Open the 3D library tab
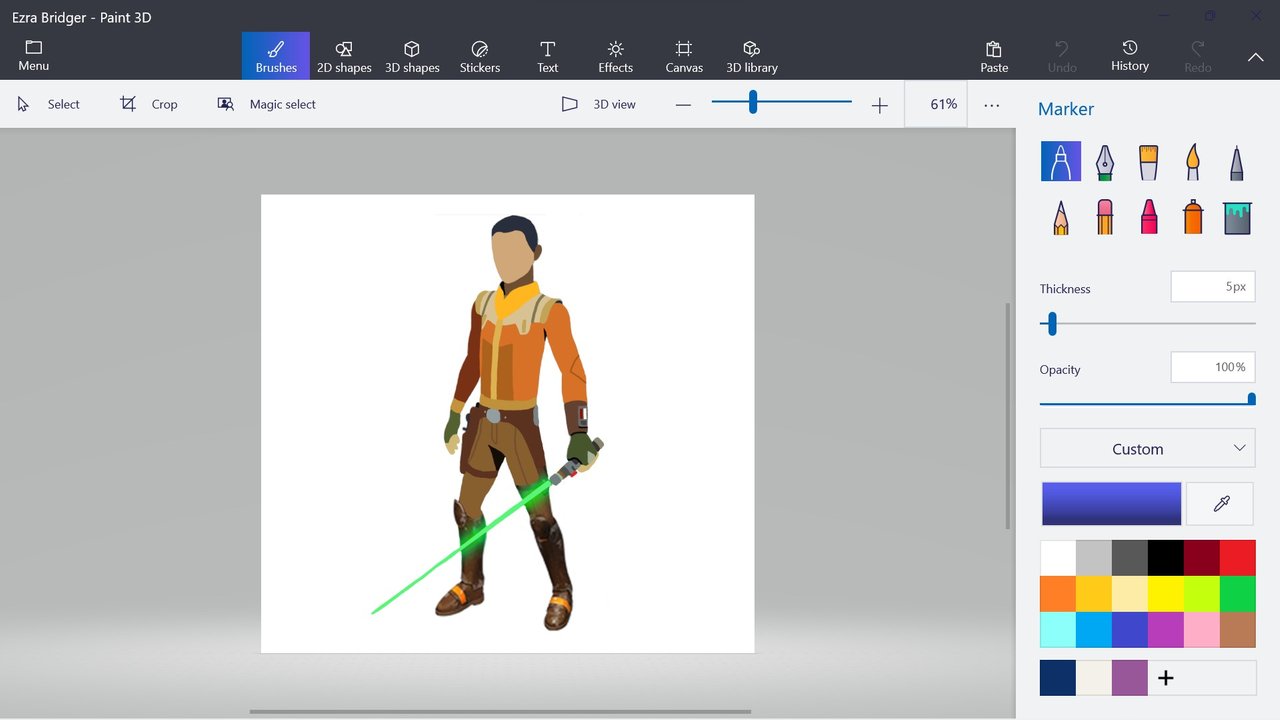Viewport: 1280px width, 720px height. coord(752,56)
